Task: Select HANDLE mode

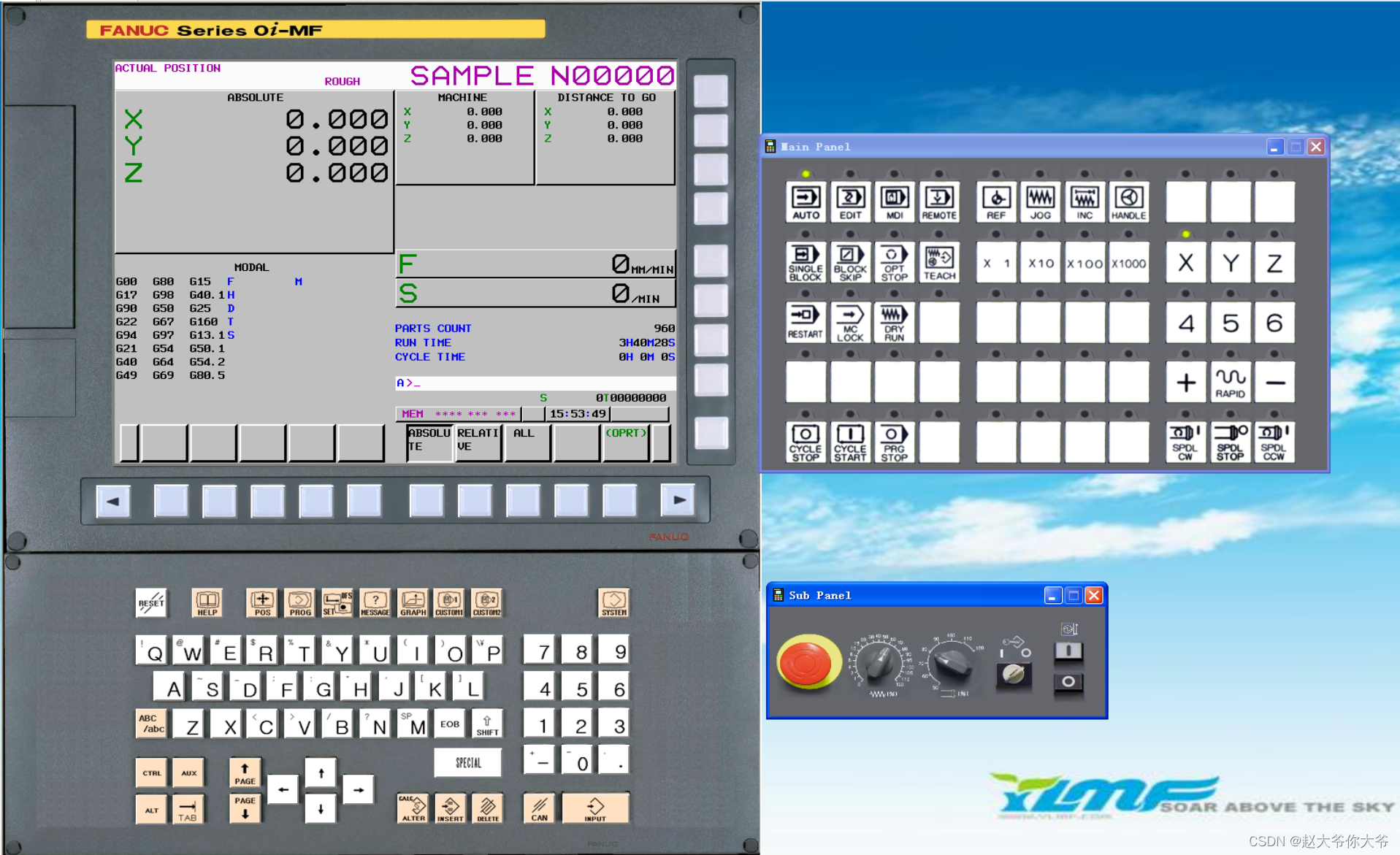Action: (x=1128, y=202)
